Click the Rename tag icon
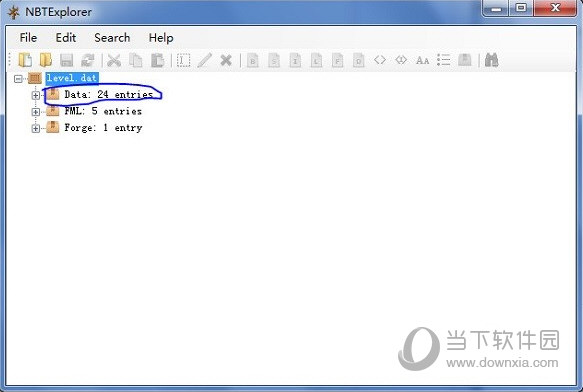Image resolution: width=583 pixels, height=392 pixels. click(183, 60)
